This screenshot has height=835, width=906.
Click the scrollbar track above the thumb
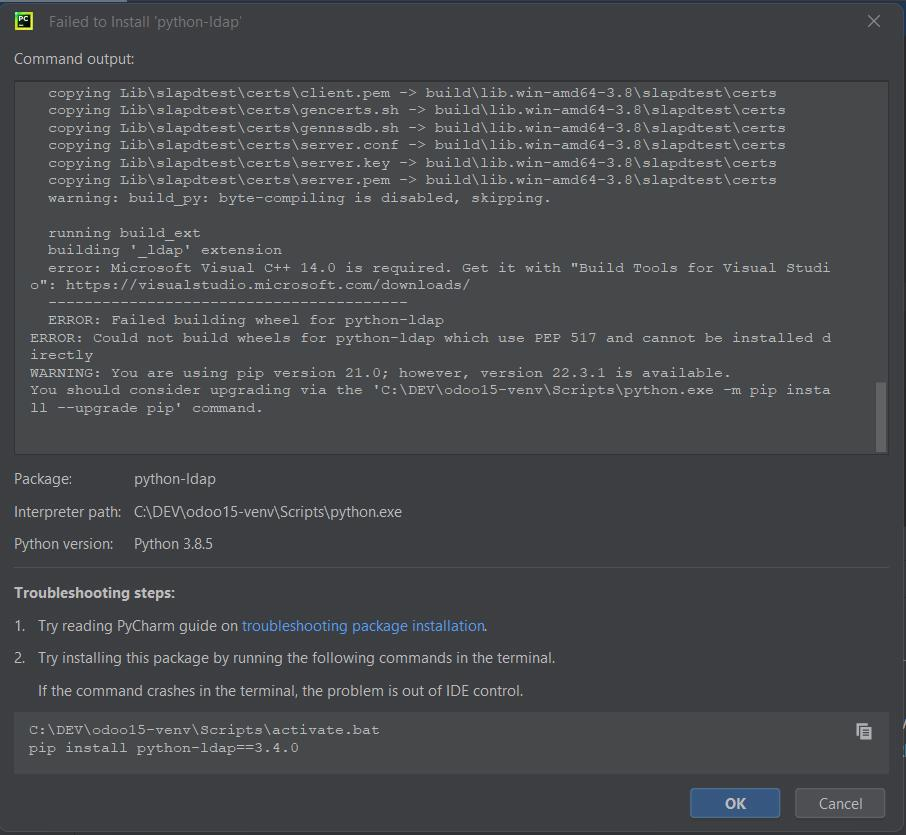point(881,230)
